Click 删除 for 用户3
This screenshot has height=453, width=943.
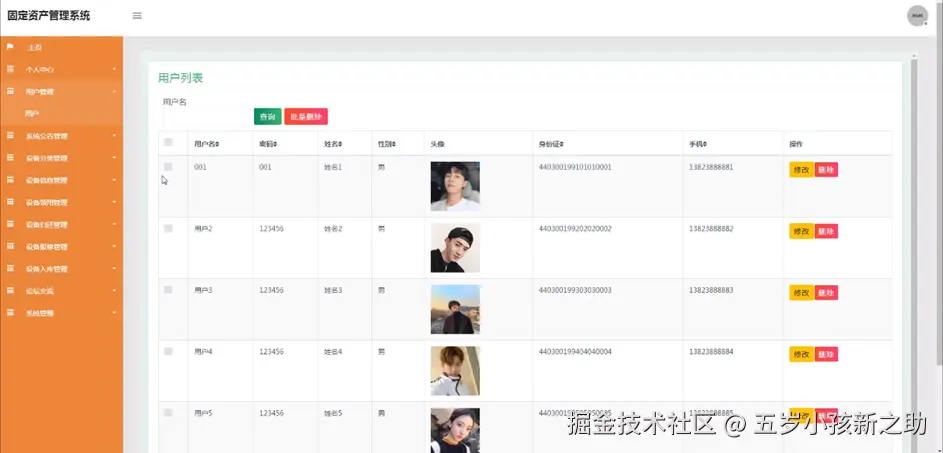[x=826, y=293]
